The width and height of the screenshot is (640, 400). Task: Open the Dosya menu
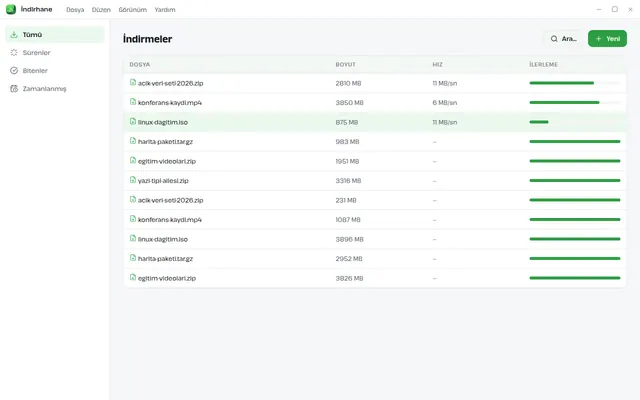tap(75, 10)
